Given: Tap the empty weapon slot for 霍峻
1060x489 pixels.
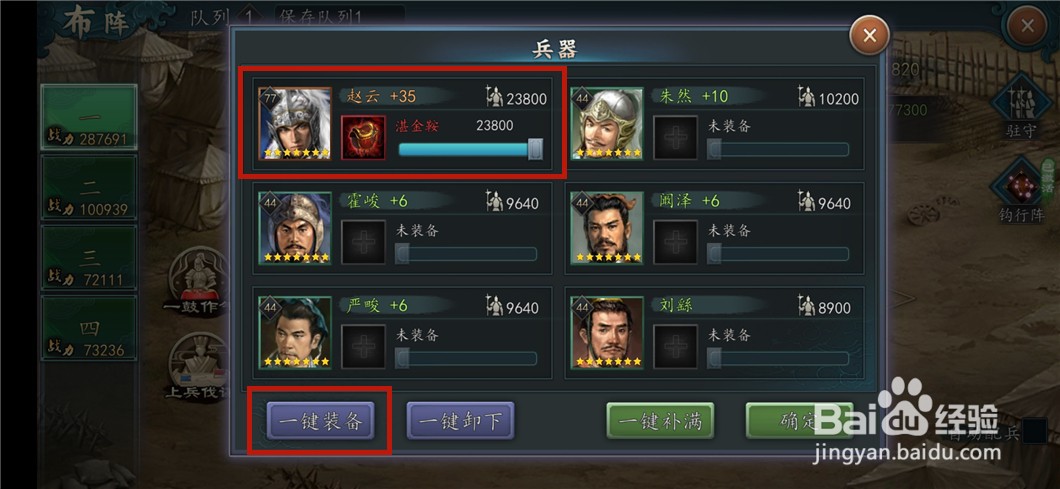Looking at the screenshot, I should tap(364, 241).
